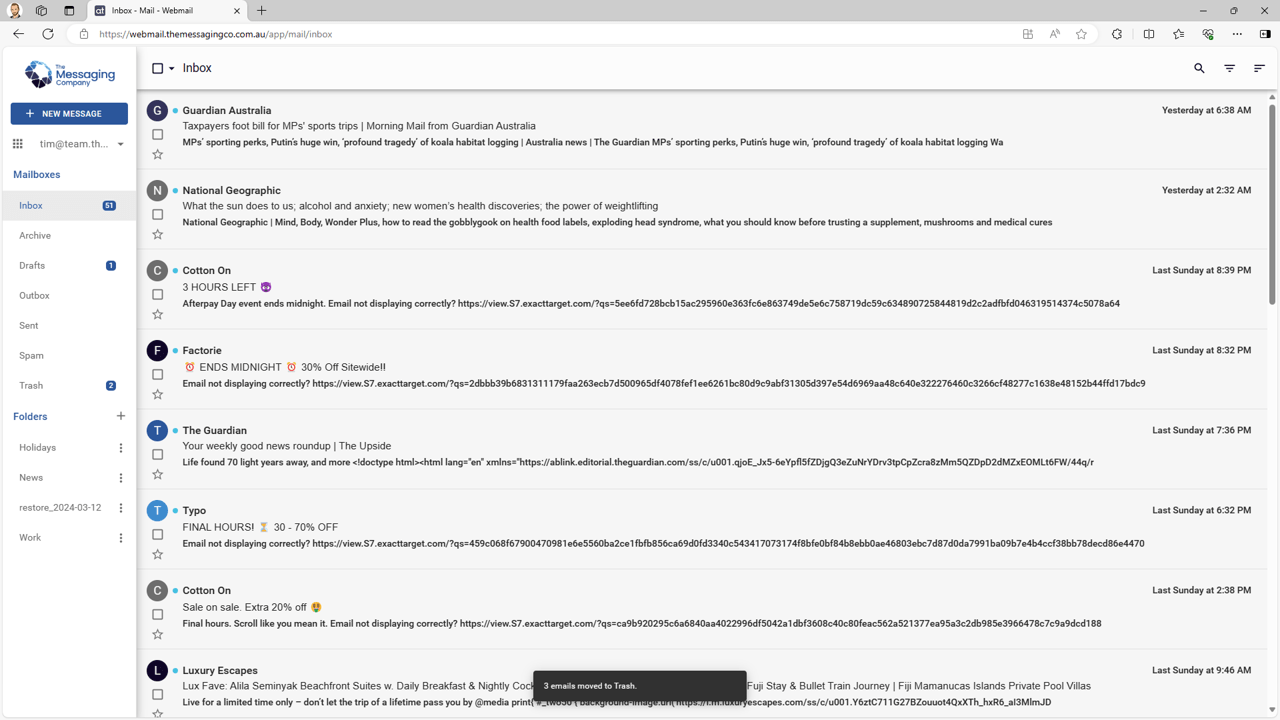Open the Outbox mailbox

[x=68, y=295]
